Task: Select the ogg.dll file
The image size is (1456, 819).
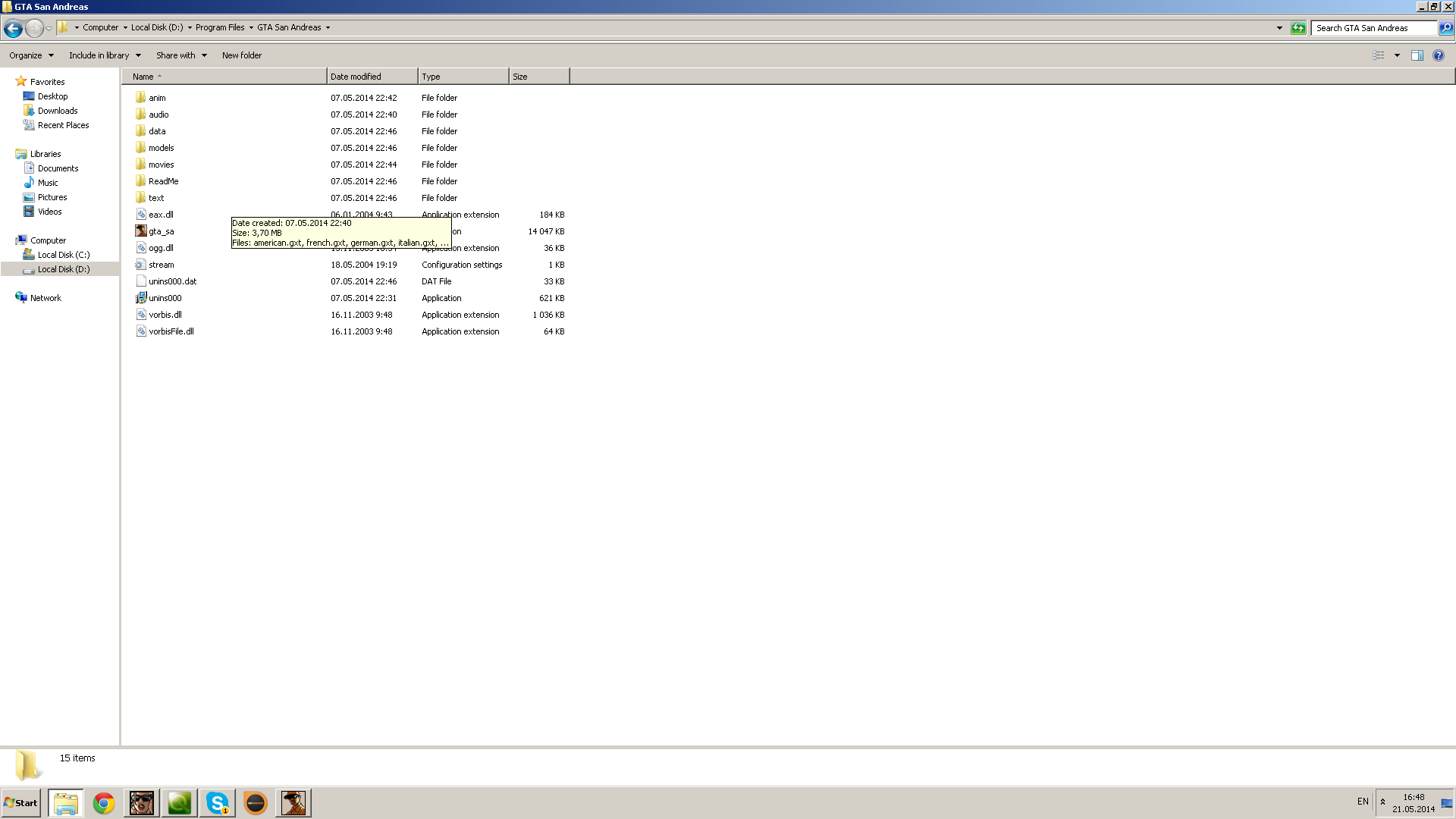Action: click(161, 248)
